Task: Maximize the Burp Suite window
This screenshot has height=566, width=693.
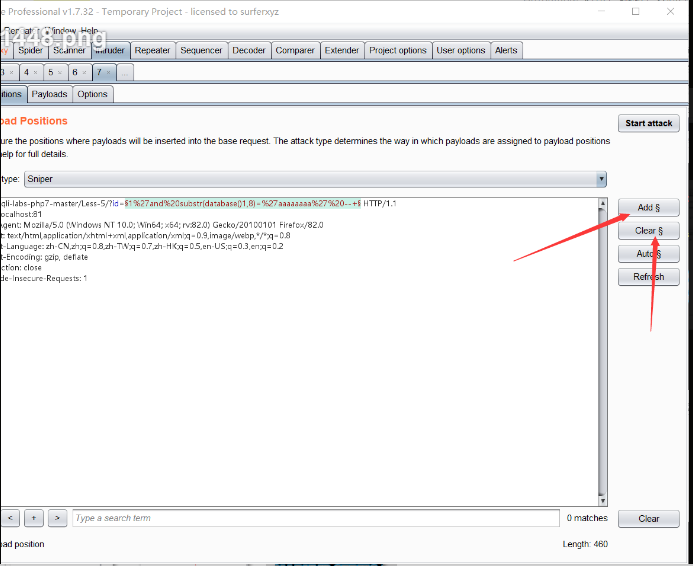Action: coord(636,11)
